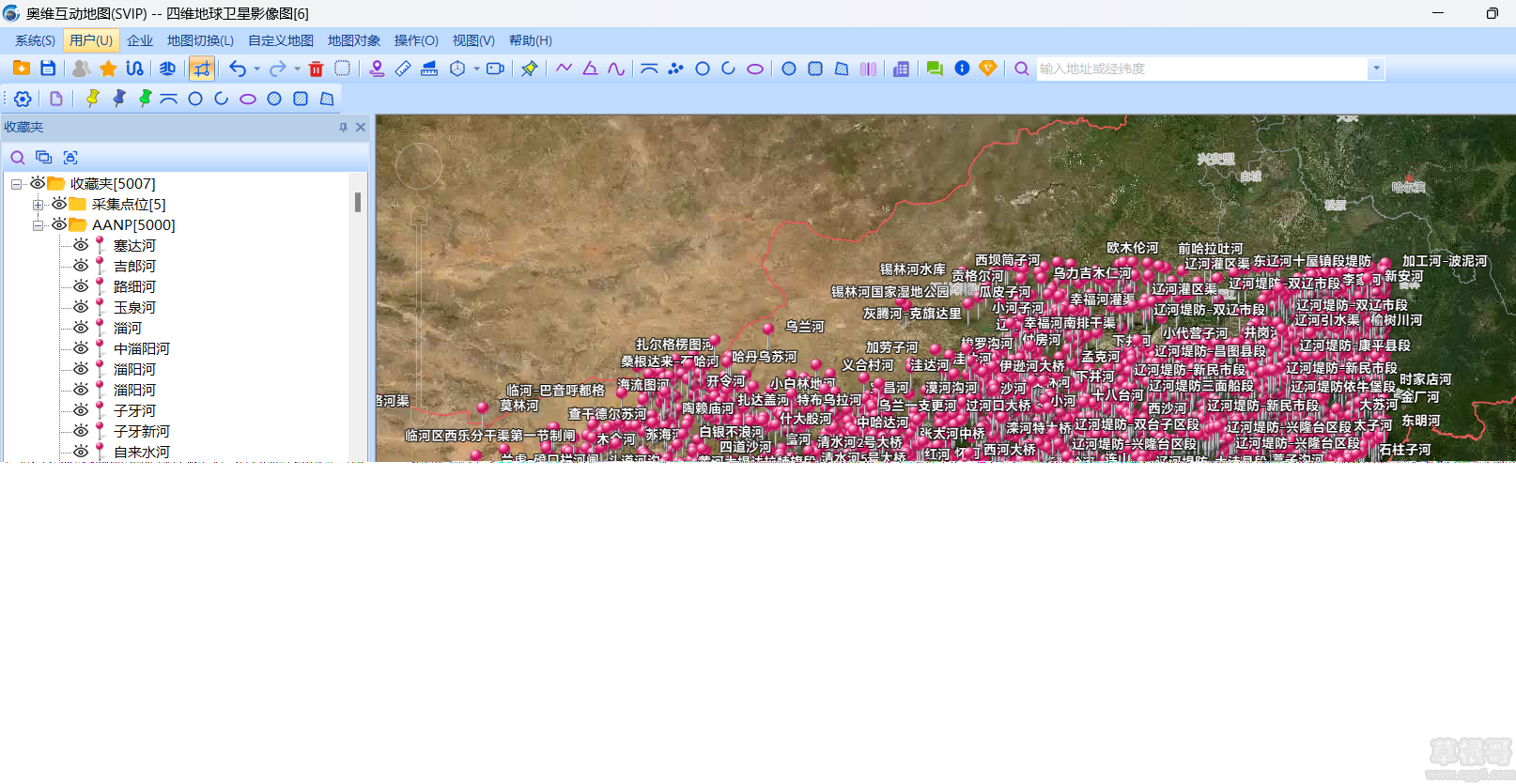1516x784 pixels.
Task: Click the red trash delete icon
Action: coord(317,69)
